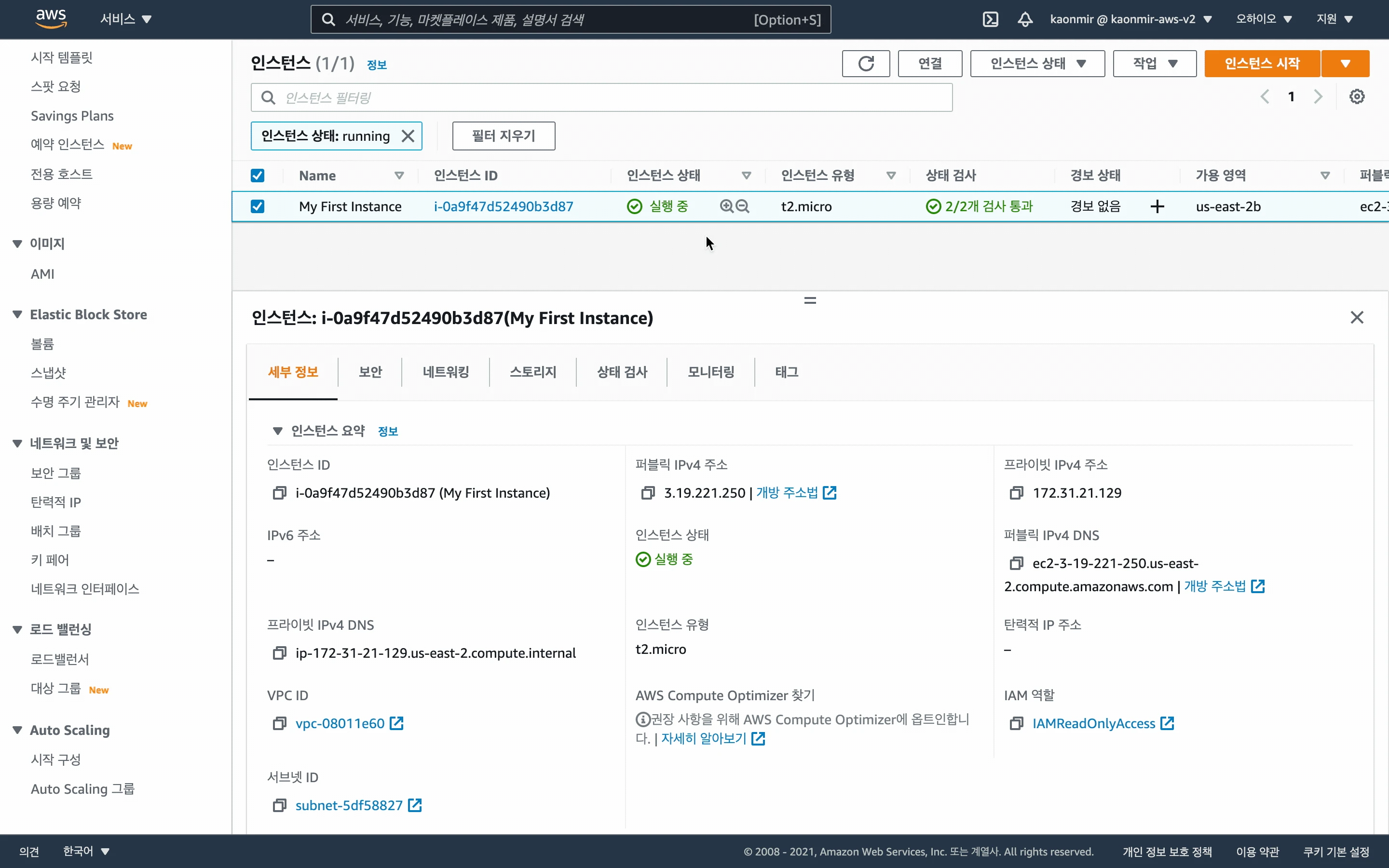The width and height of the screenshot is (1389, 868).
Task: Open 쿠키 기본 설정 in the footer
Action: coord(1336,851)
